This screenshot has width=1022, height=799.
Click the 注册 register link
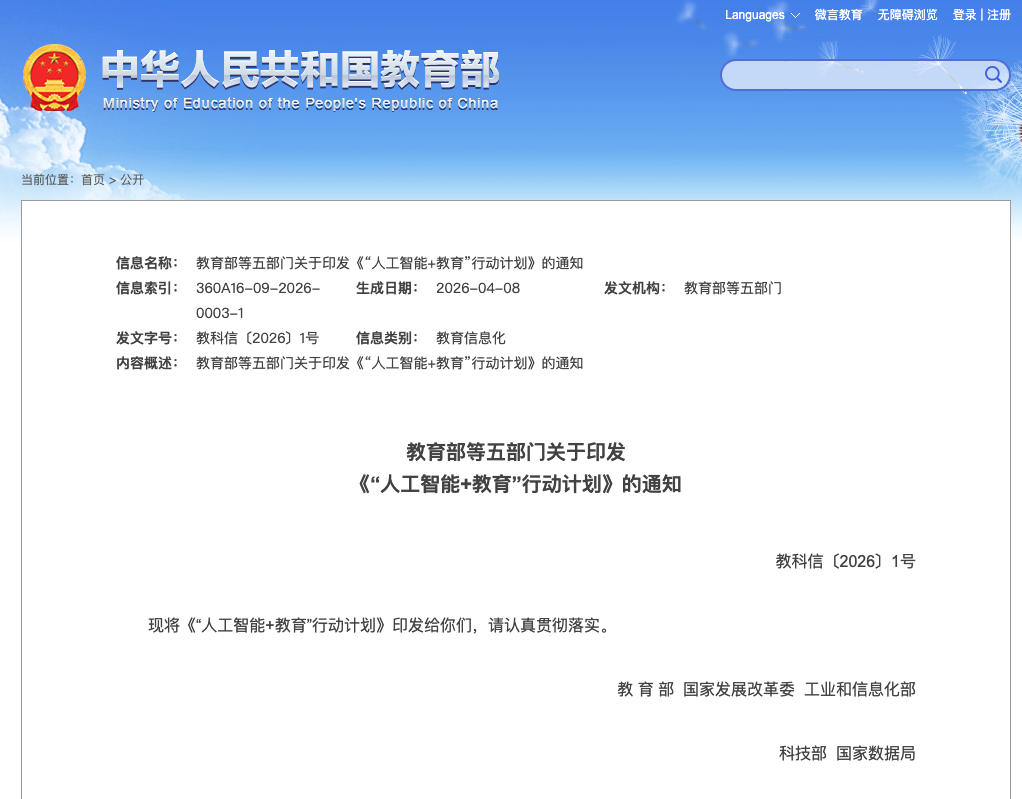tap(999, 15)
